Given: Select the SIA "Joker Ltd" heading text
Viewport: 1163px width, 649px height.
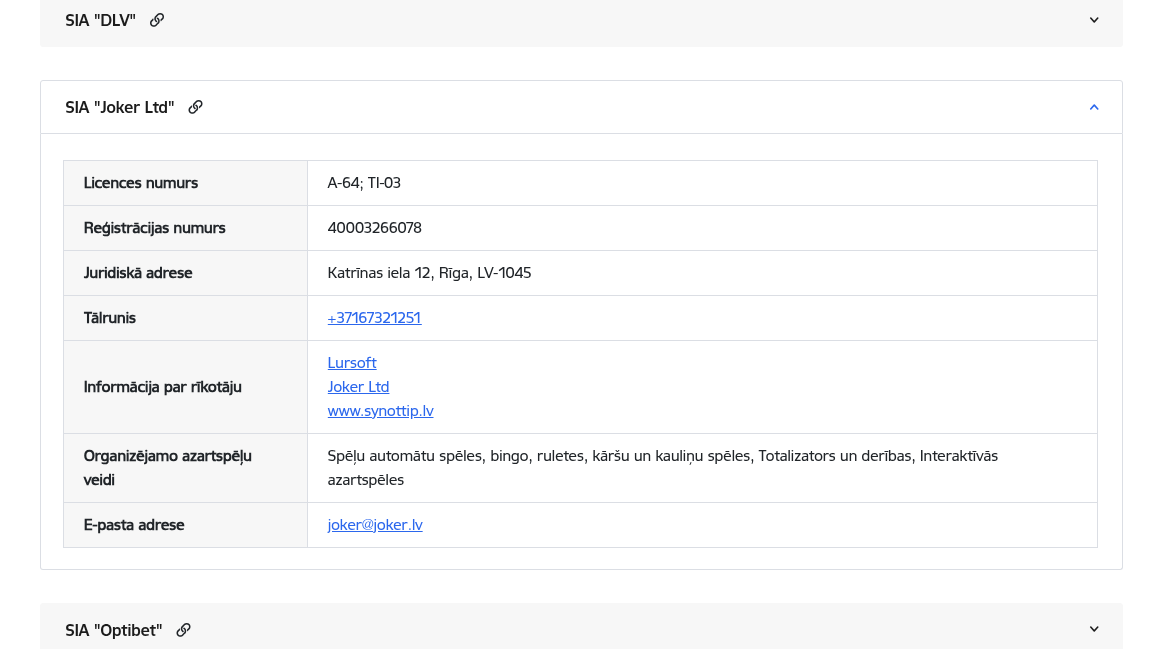Looking at the screenshot, I should pos(119,108).
